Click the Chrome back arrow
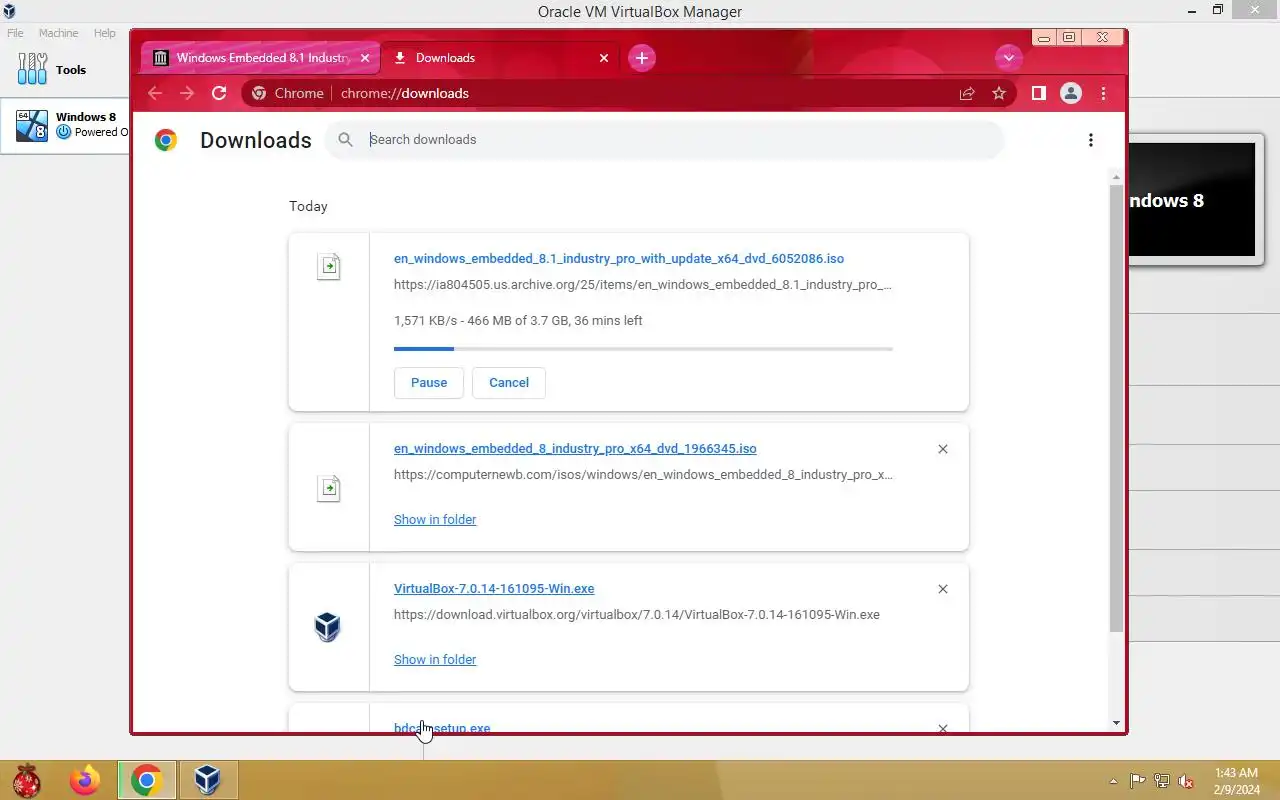Image resolution: width=1280 pixels, height=800 pixels. click(x=154, y=93)
